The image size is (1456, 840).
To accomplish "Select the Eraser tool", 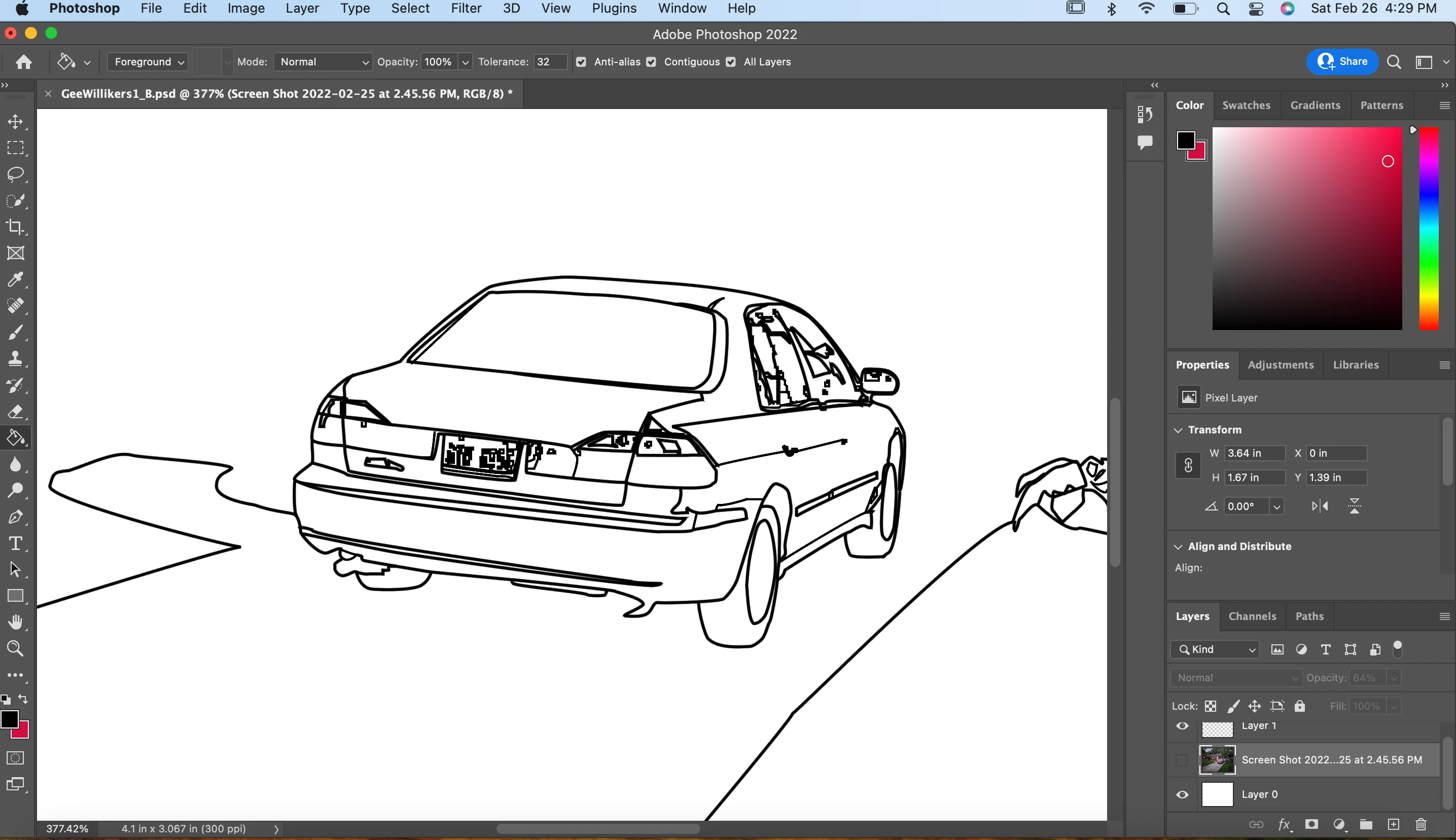I will (16, 412).
